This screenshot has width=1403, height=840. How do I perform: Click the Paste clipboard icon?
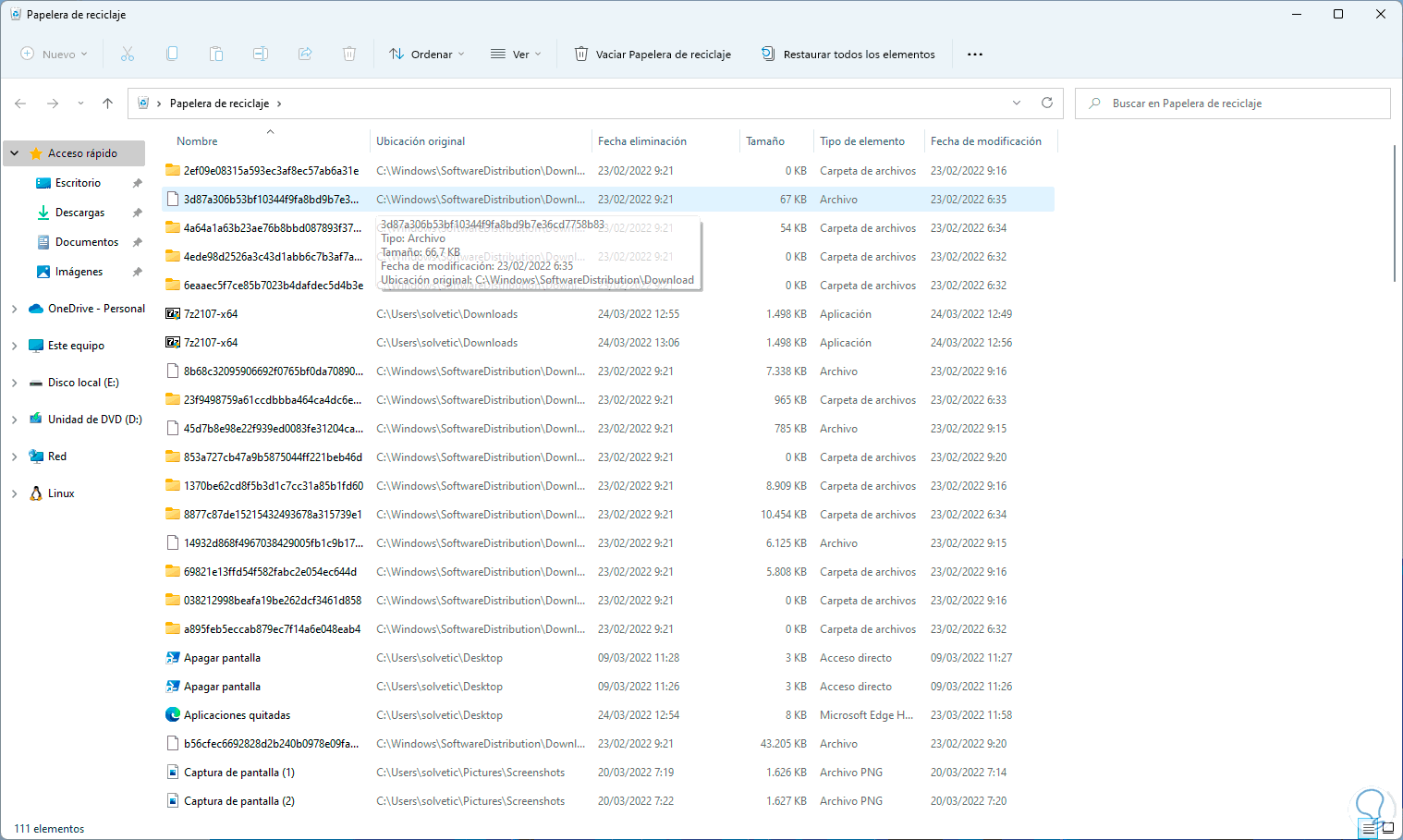[x=216, y=55]
